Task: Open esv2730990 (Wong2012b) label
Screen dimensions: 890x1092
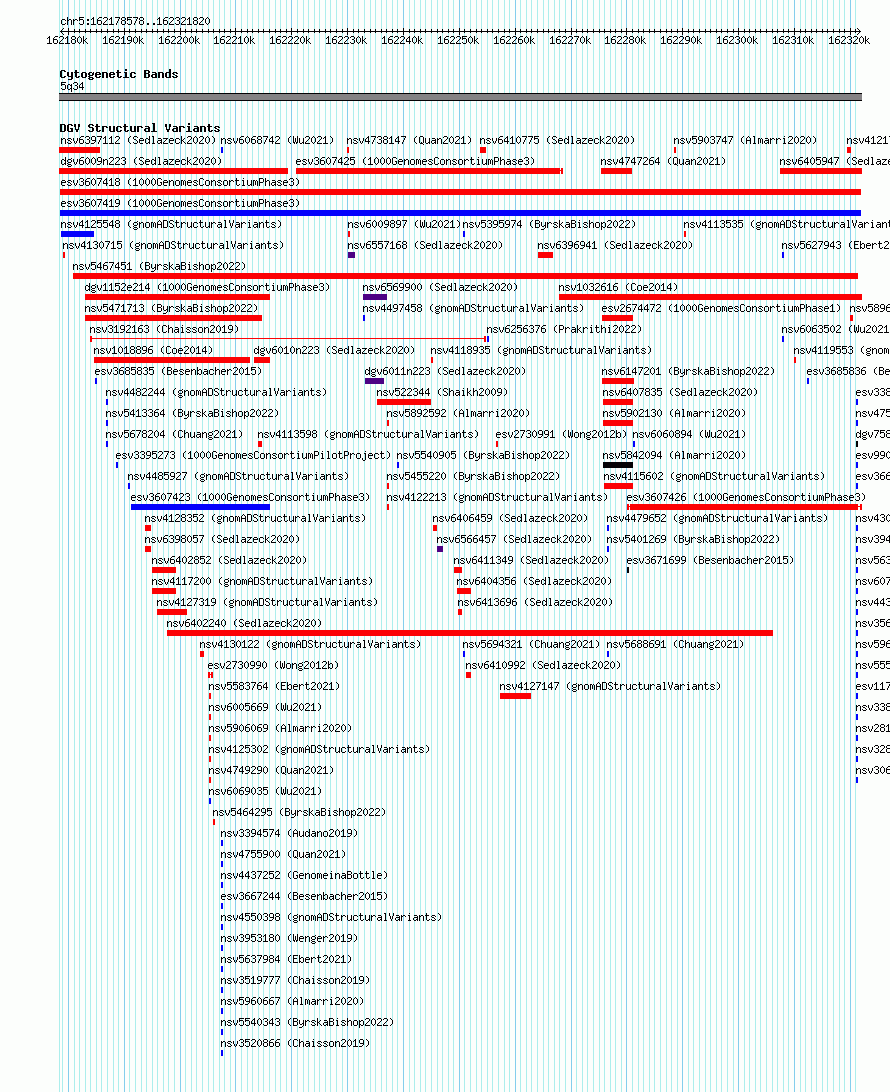Action: click(x=273, y=666)
